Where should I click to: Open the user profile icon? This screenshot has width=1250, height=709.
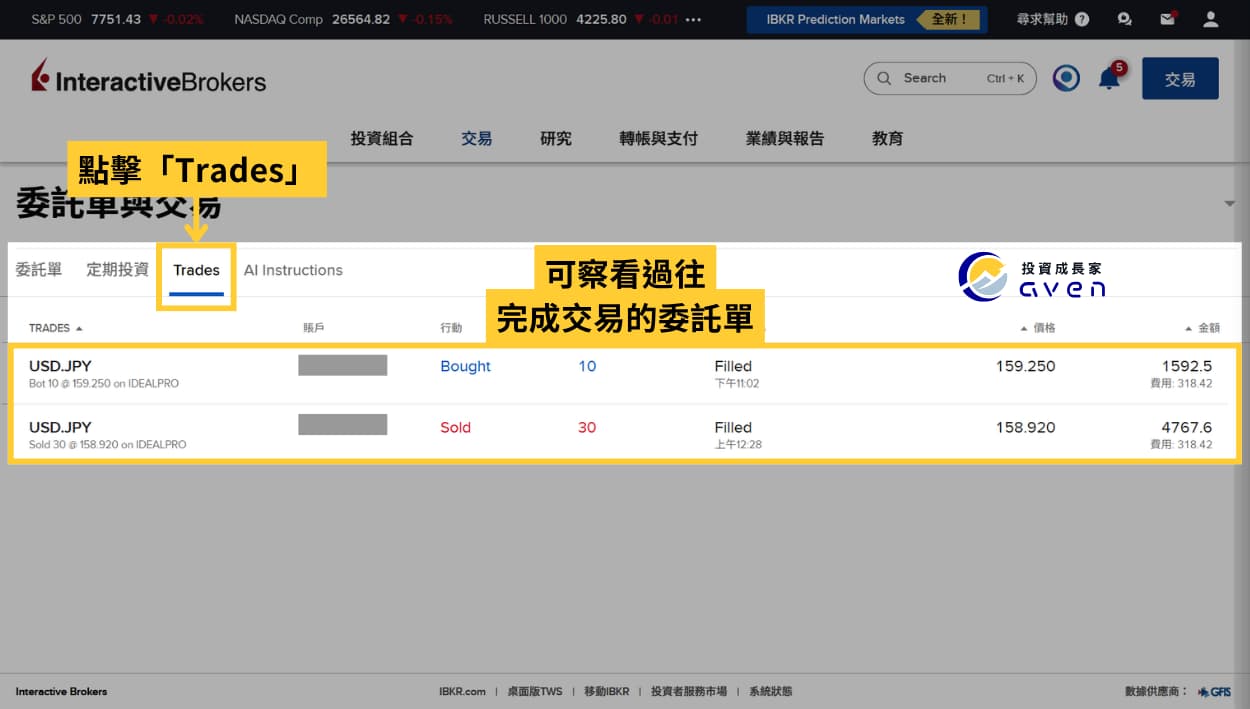(1210, 19)
